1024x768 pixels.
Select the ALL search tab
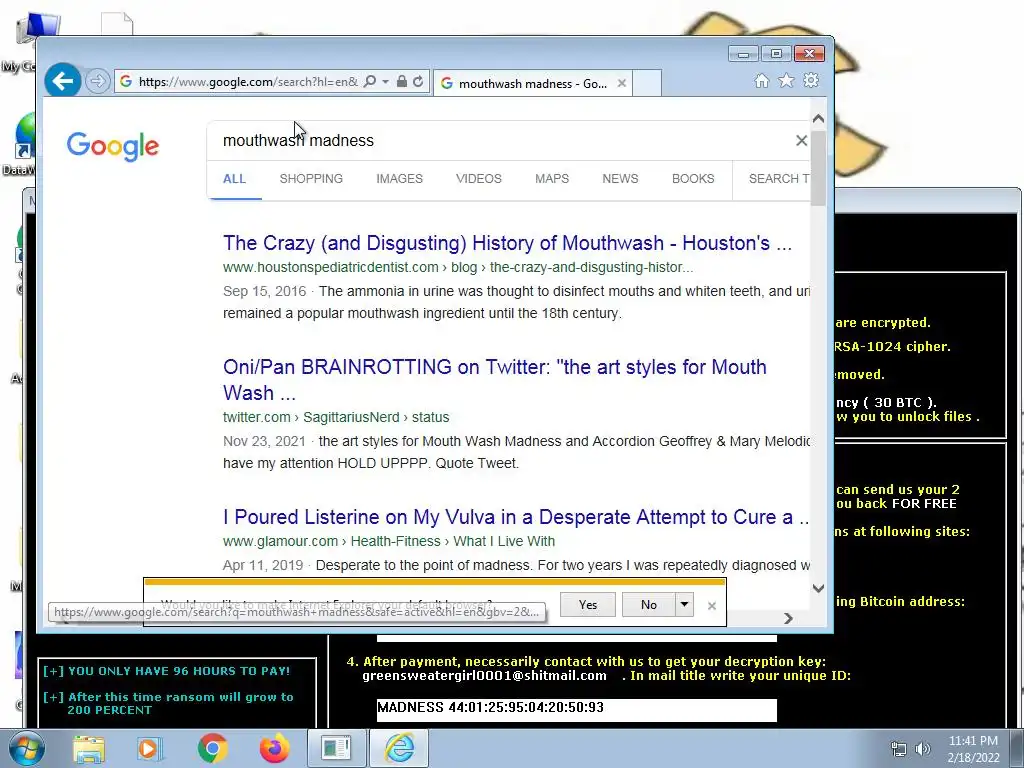coord(234,179)
